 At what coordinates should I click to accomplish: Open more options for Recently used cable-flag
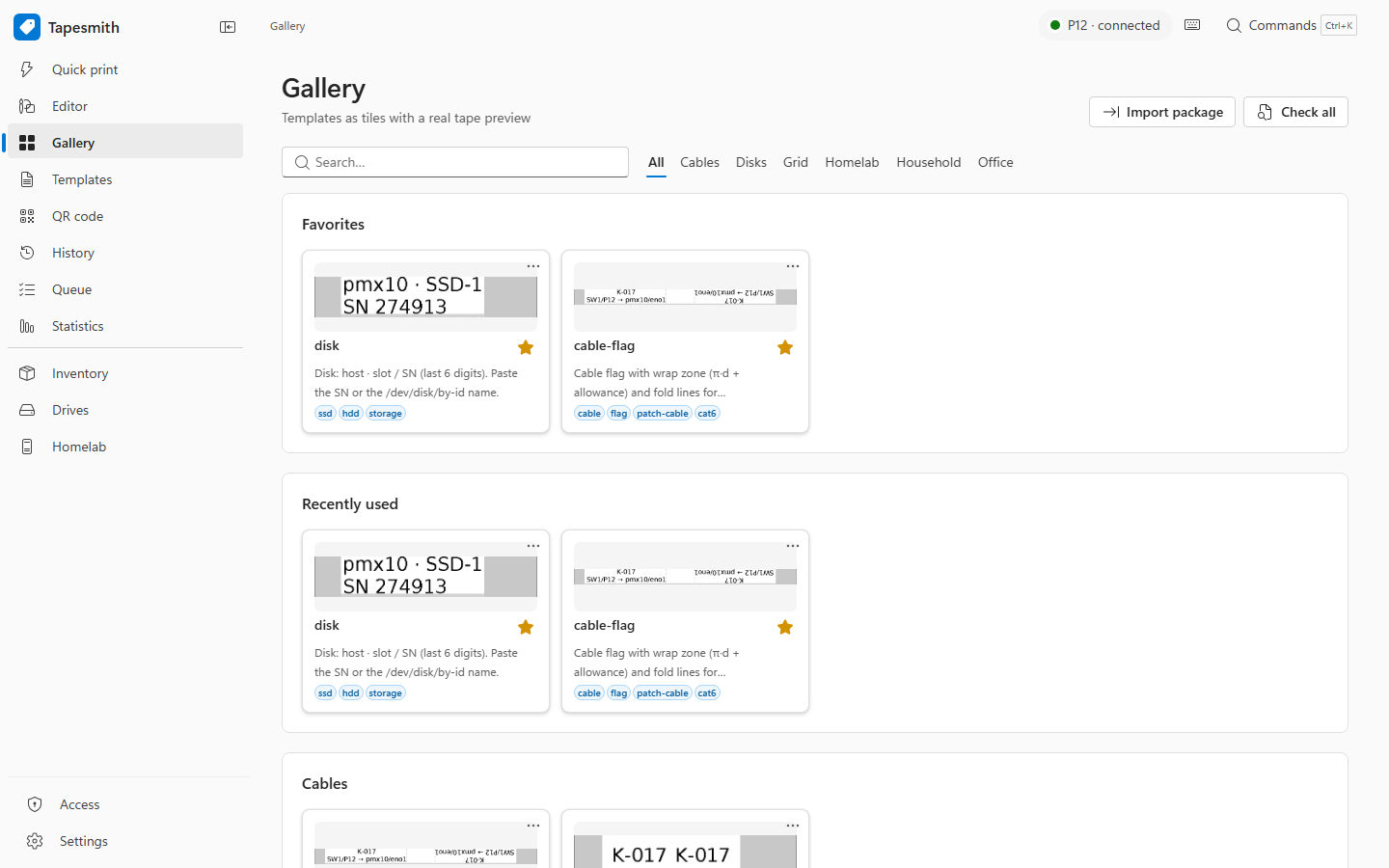(793, 546)
